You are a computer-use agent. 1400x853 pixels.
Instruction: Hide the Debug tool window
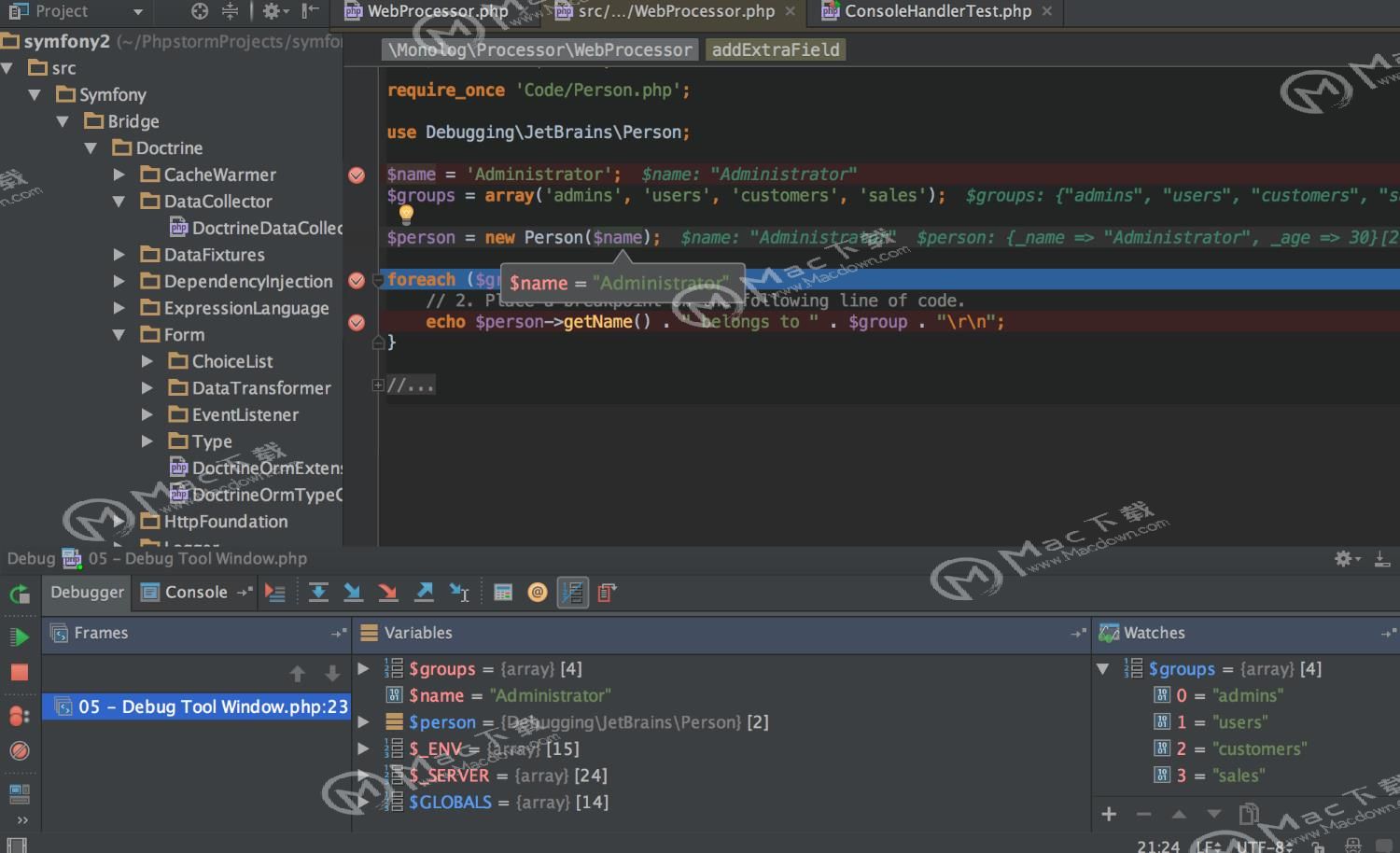click(x=1381, y=558)
